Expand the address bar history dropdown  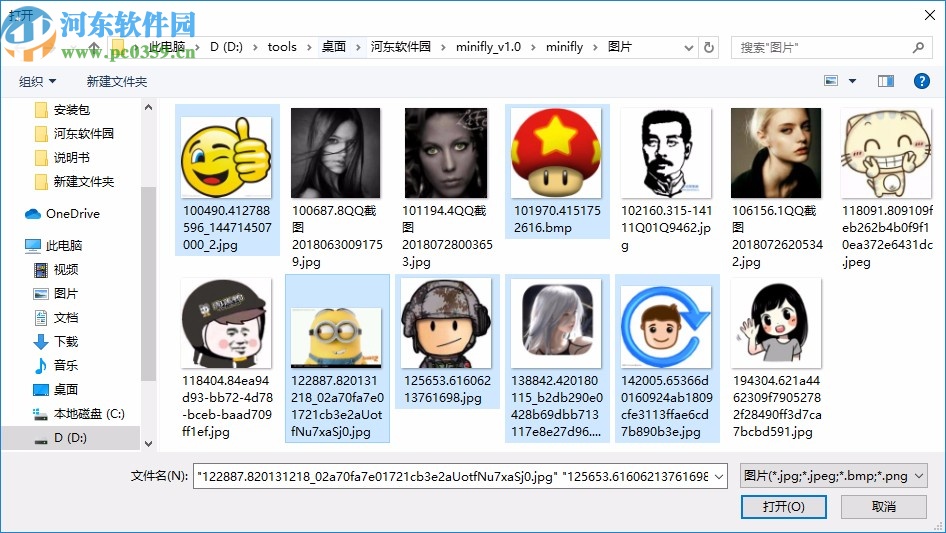(x=688, y=48)
